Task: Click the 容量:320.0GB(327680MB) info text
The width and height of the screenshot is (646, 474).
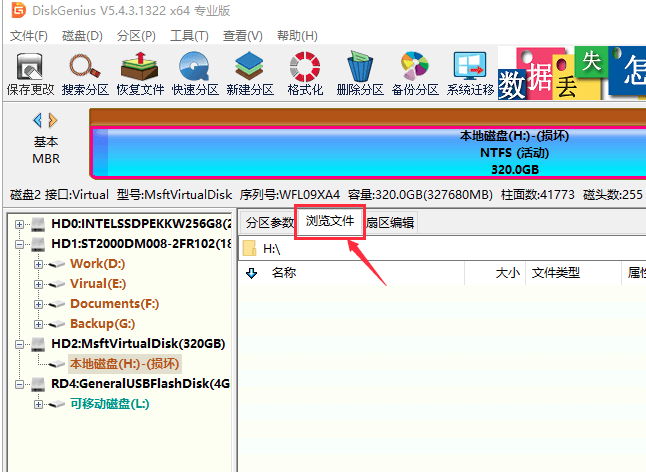Action: pyautogui.click(x=420, y=194)
